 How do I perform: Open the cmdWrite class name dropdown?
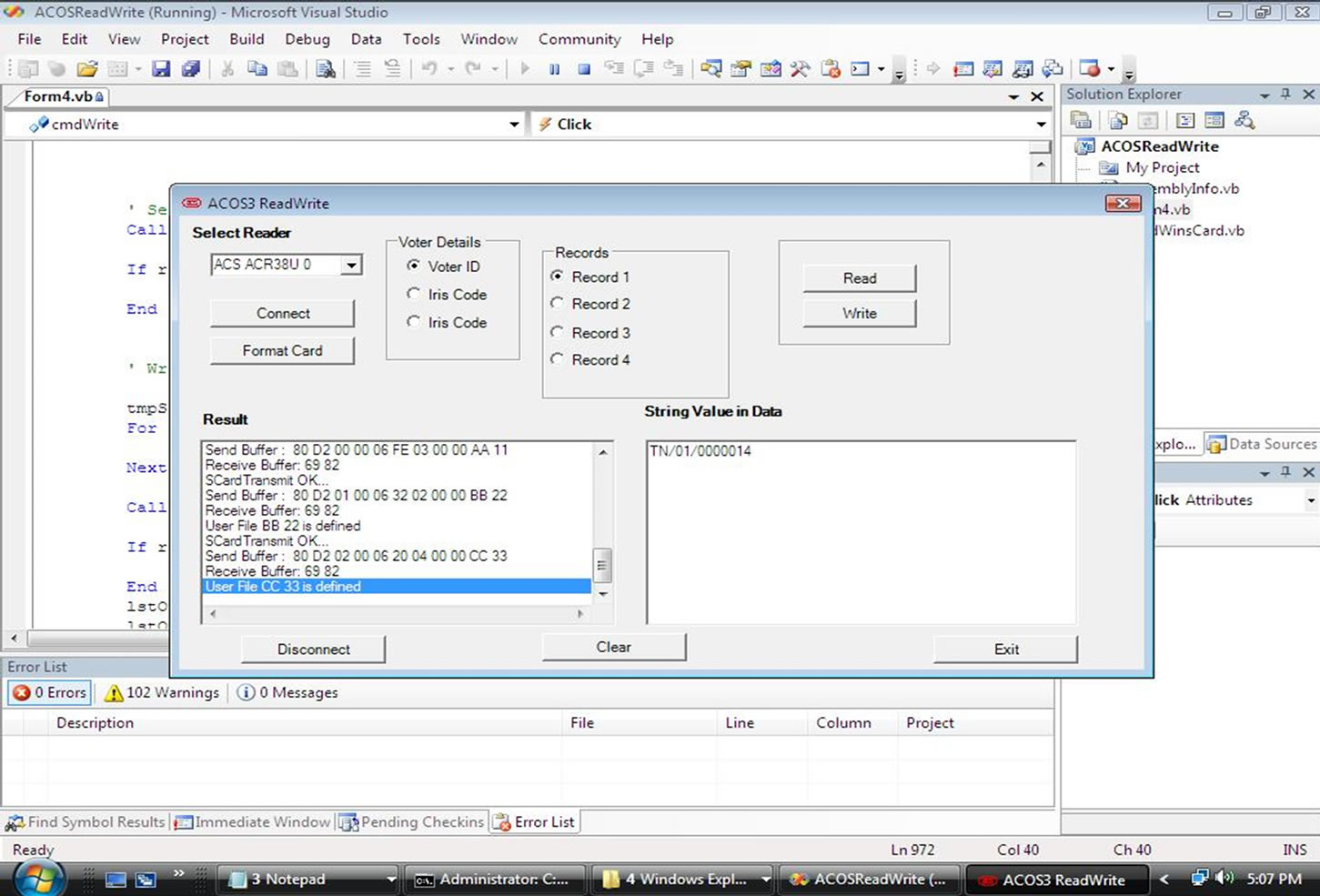click(x=514, y=125)
